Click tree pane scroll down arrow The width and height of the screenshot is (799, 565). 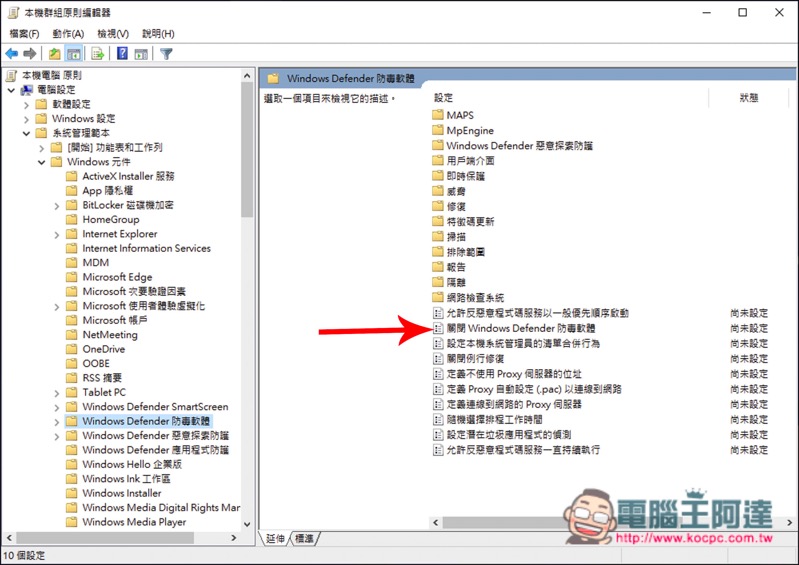(x=247, y=524)
